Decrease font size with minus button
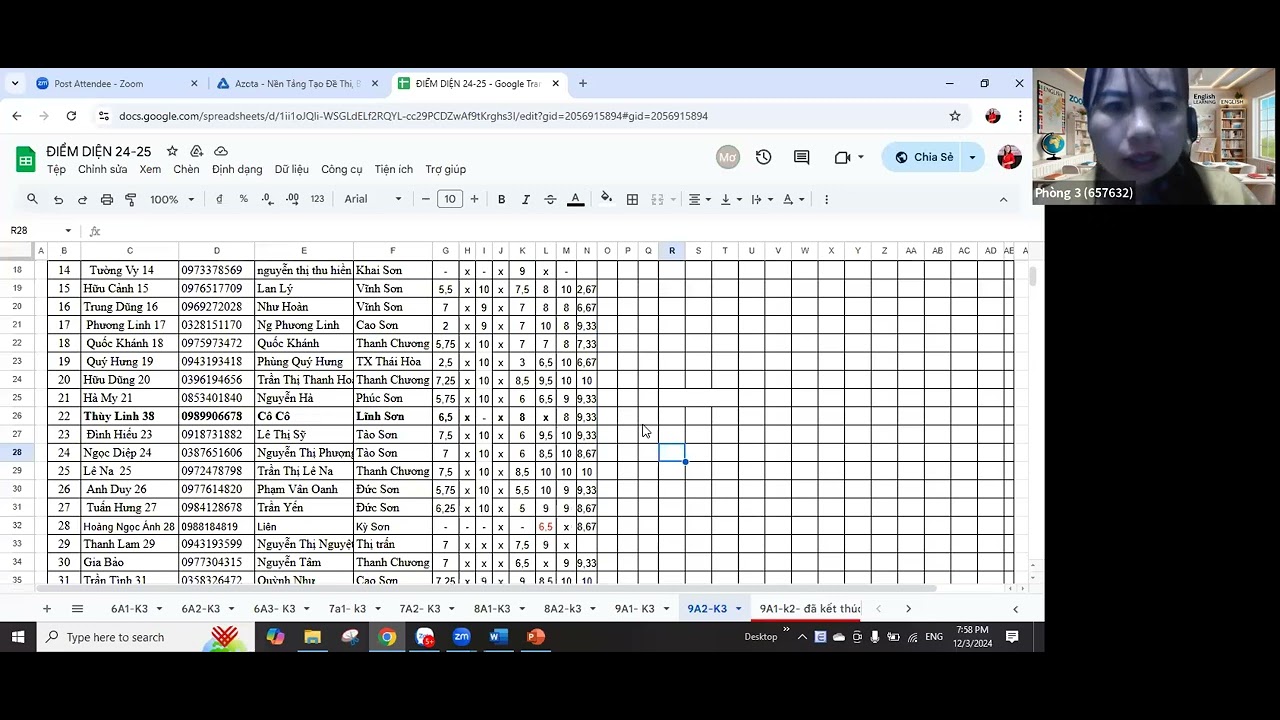1280x720 pixels. point(425,199)
